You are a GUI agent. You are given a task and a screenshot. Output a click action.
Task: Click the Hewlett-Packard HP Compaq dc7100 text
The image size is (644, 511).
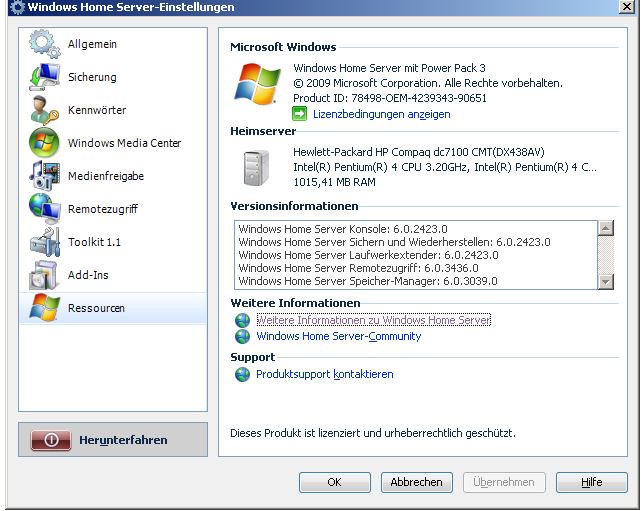pyautogui.click(x=419, y=152)
